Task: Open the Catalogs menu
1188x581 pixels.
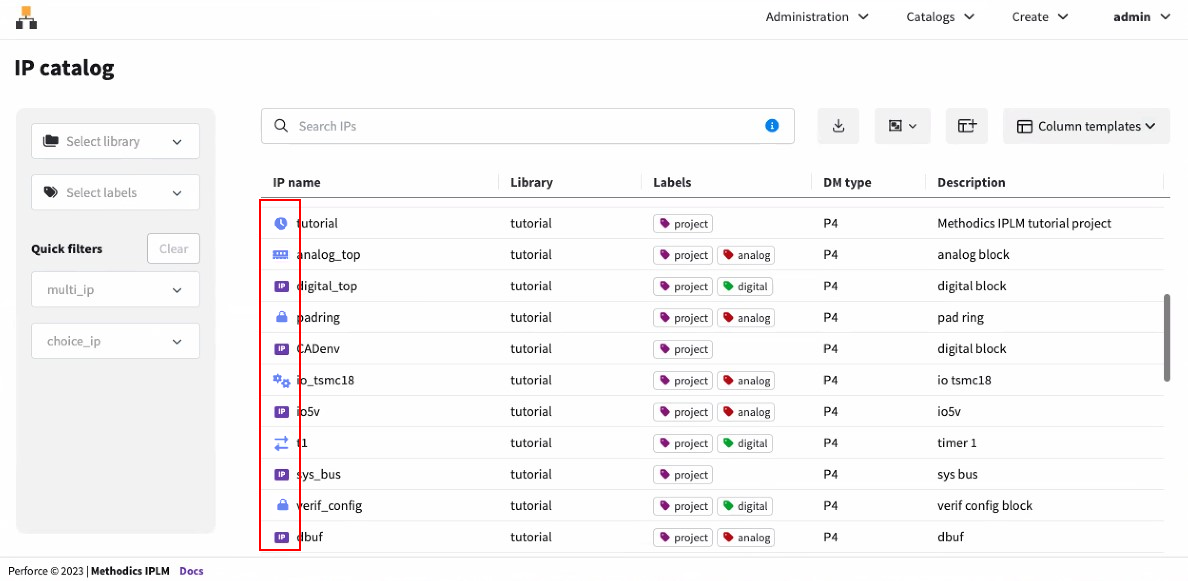Action: (x=939, y=17)
